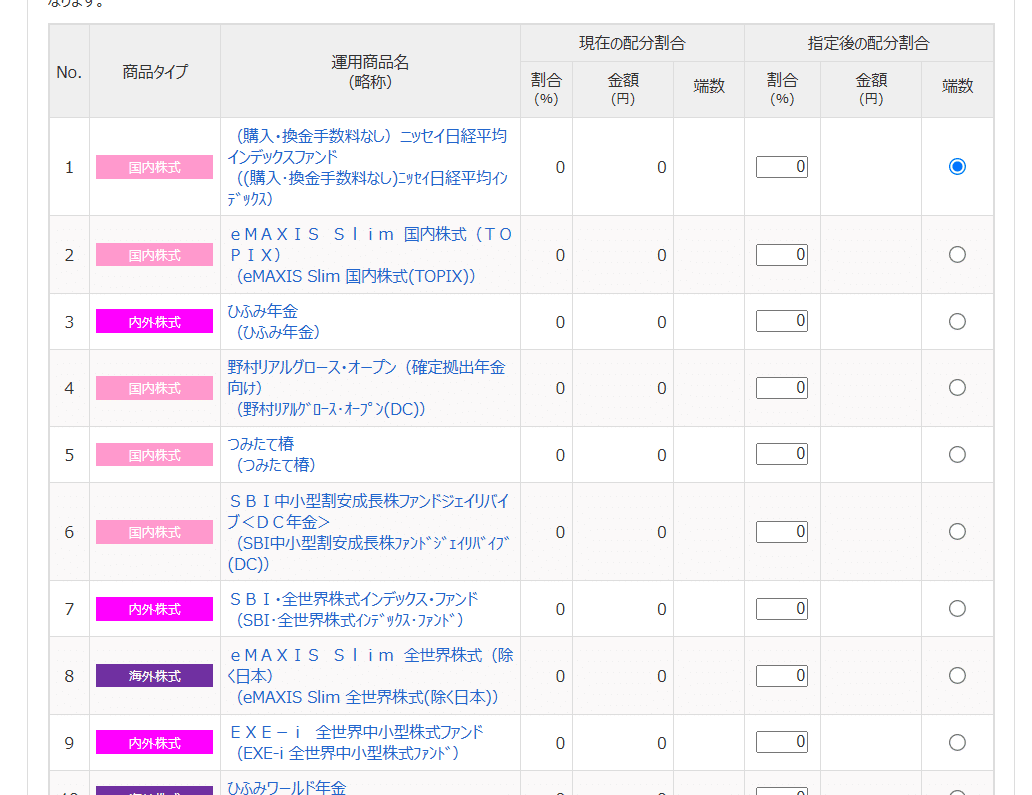Click the 割合 input for つみたて椿
The image size is (1032, 795).
(782, 454)
